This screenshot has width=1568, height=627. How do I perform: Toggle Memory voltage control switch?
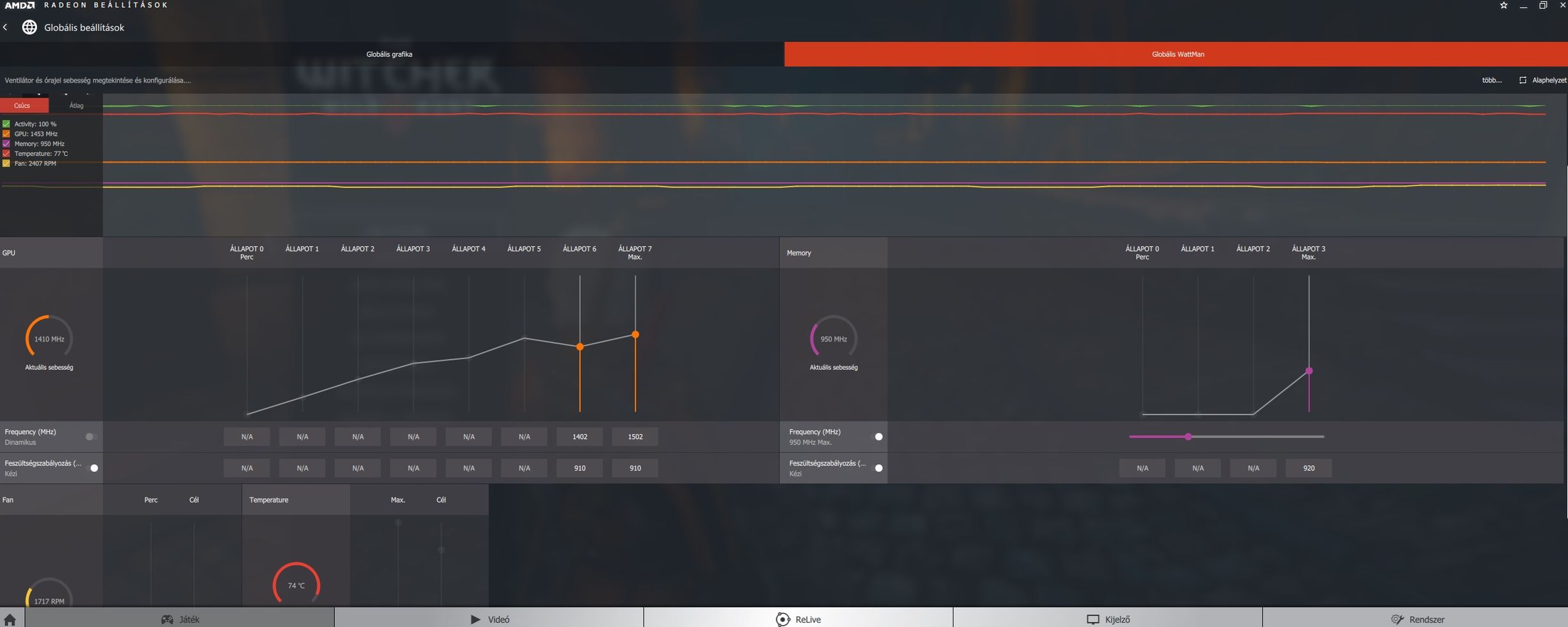click(x=877, y=468)
